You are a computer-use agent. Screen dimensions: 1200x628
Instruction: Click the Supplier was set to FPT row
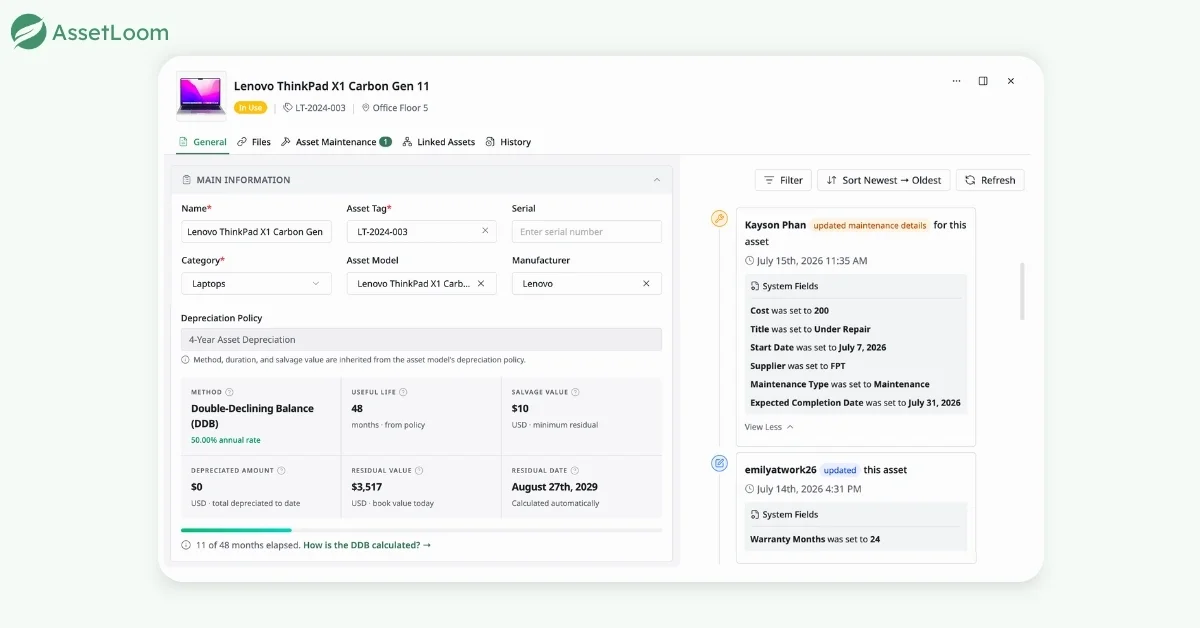pyautogui.click(x=797, y=366)
